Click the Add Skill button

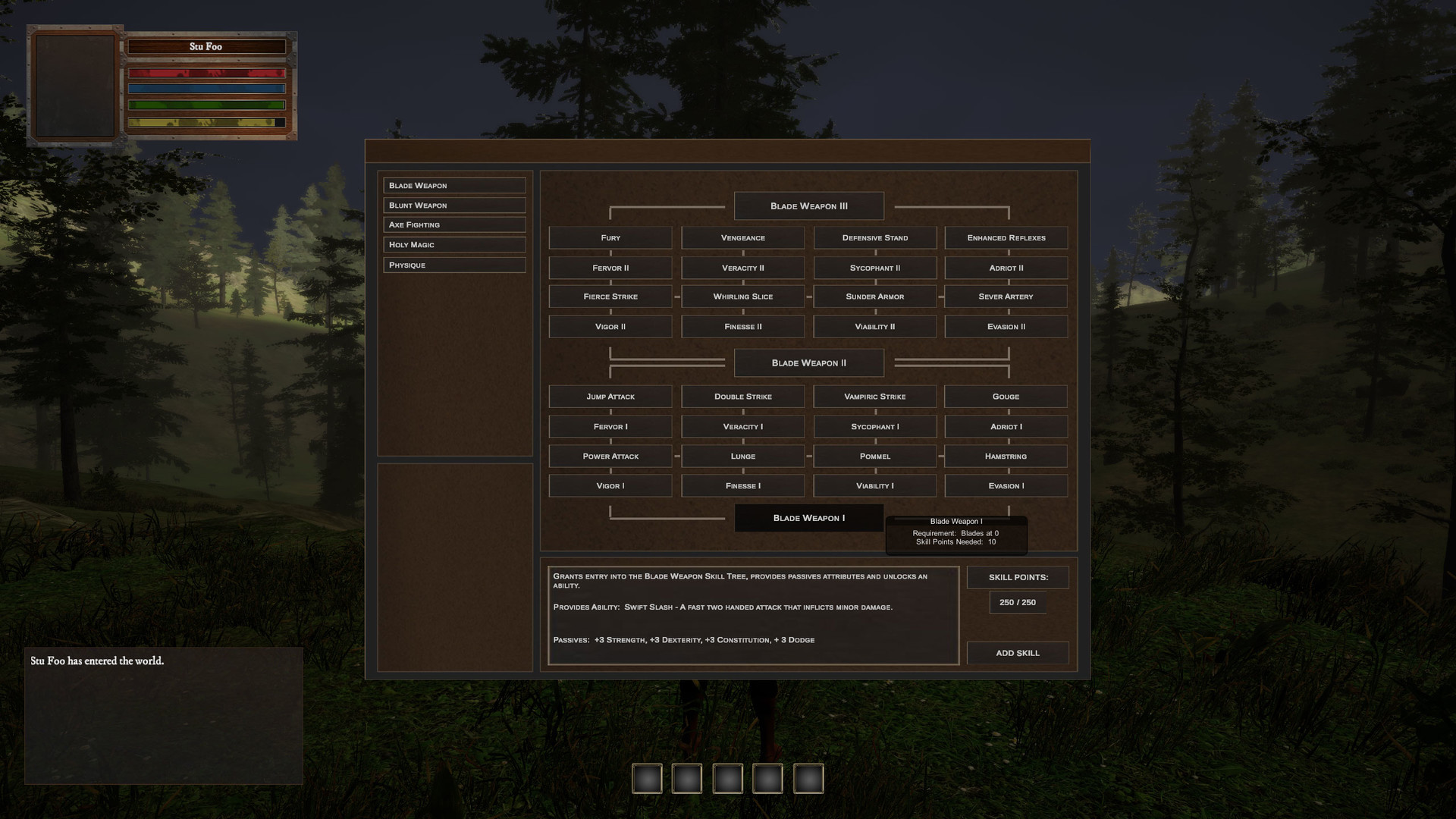coord(1017,653)
